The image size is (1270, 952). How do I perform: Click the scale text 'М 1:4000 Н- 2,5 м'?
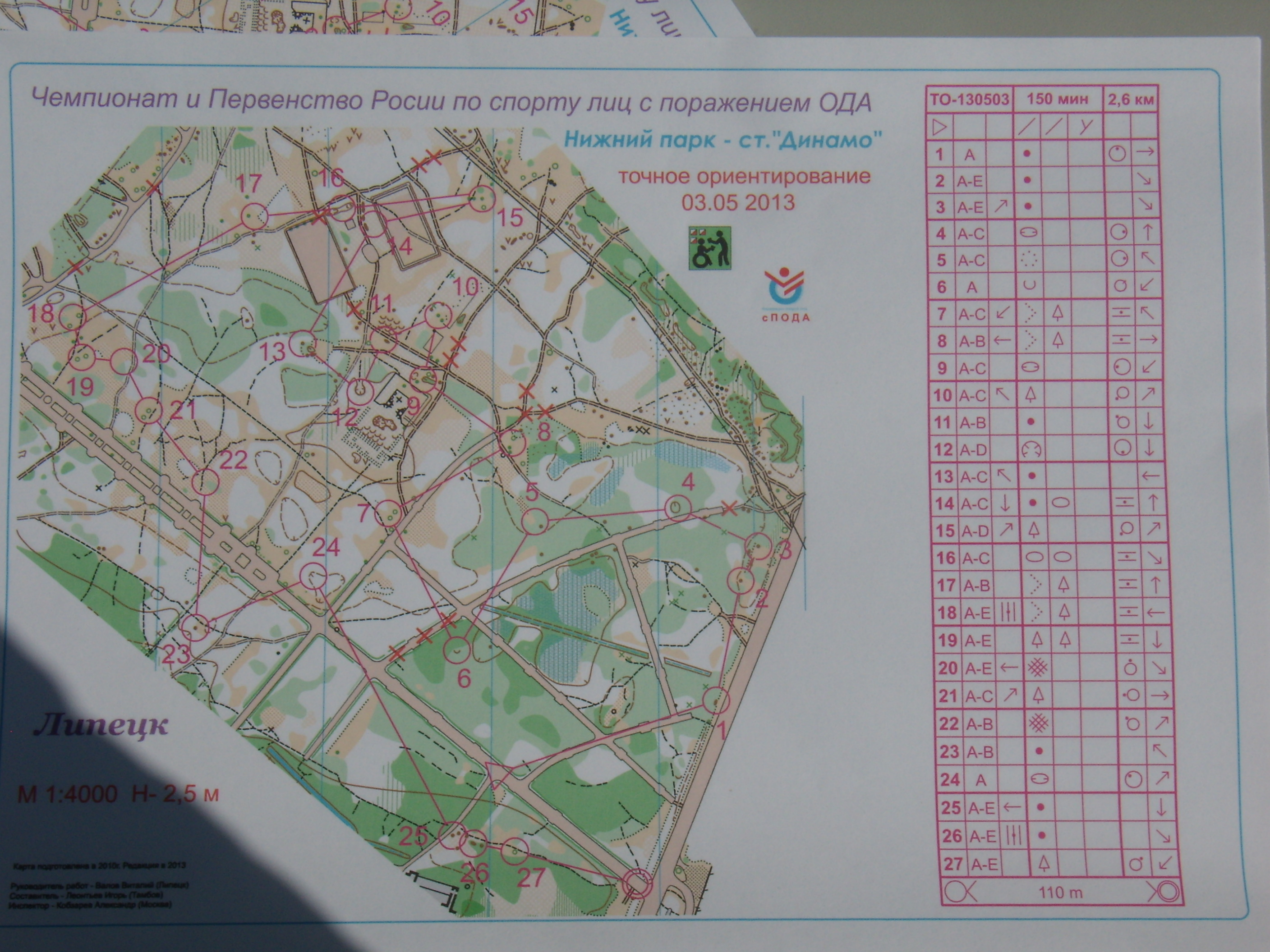pyautogui.click(x=118, y=795)
